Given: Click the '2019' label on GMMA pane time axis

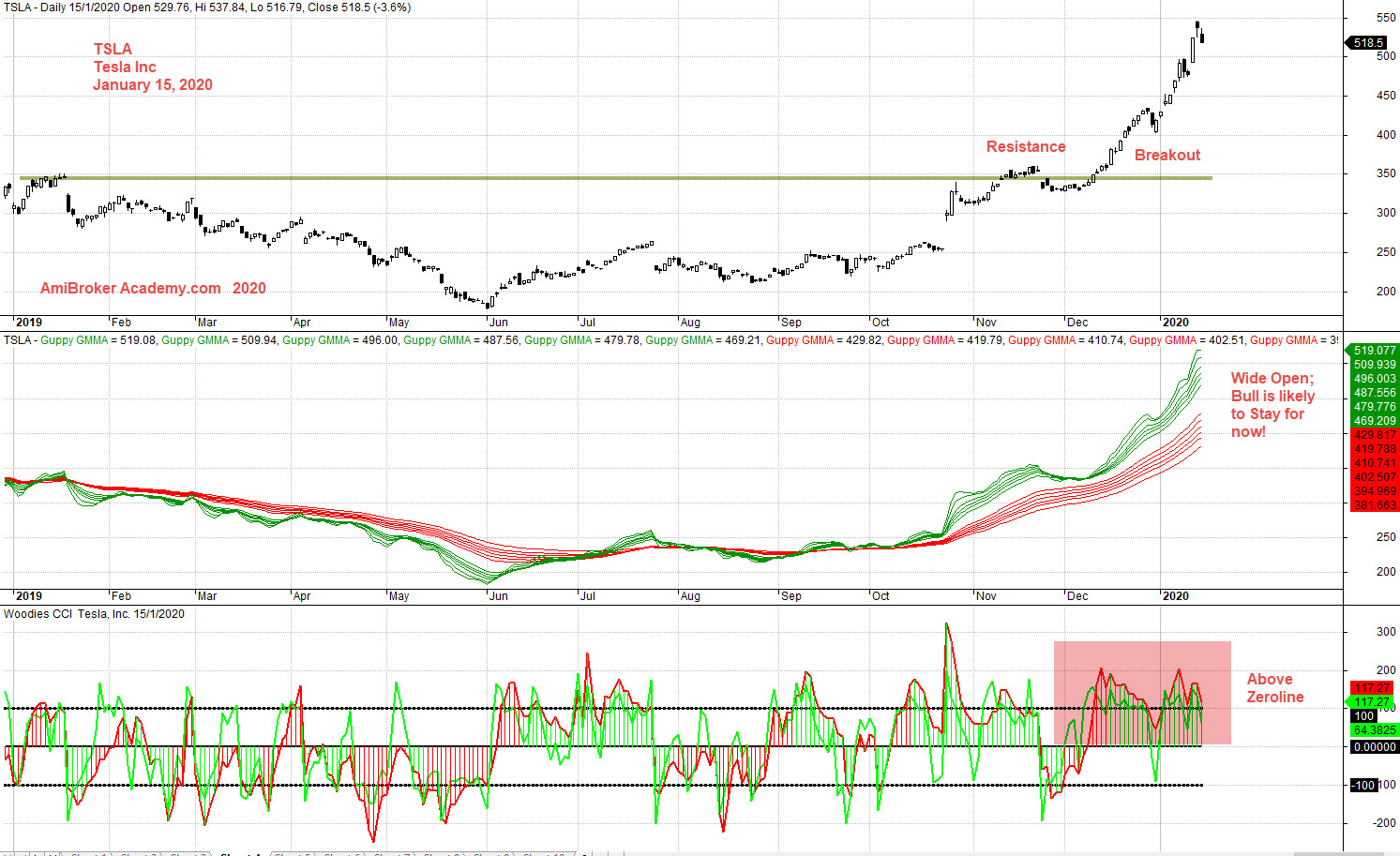Looking at the screenshot, I should [x=29, y=595].
